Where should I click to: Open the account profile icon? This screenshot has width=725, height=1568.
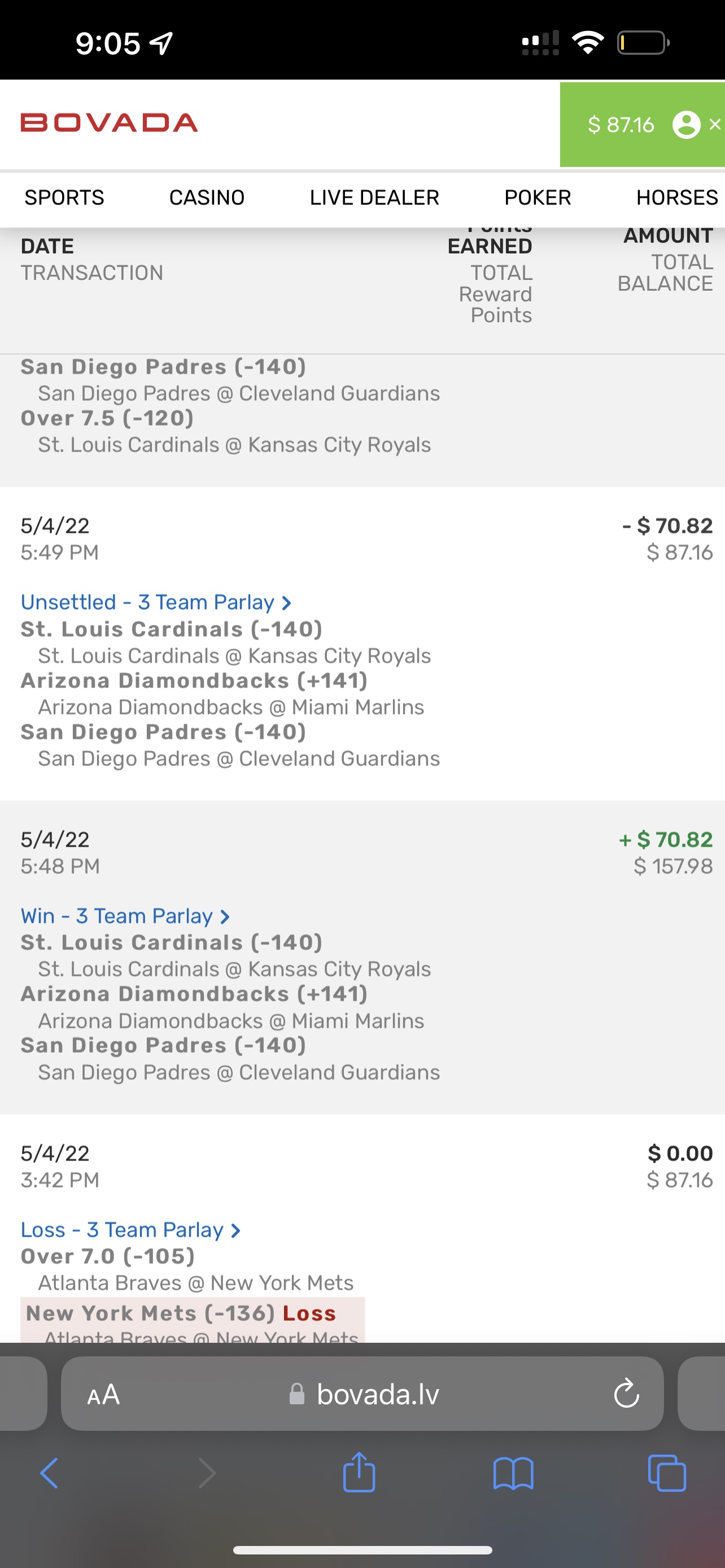(x=686, y=125)
